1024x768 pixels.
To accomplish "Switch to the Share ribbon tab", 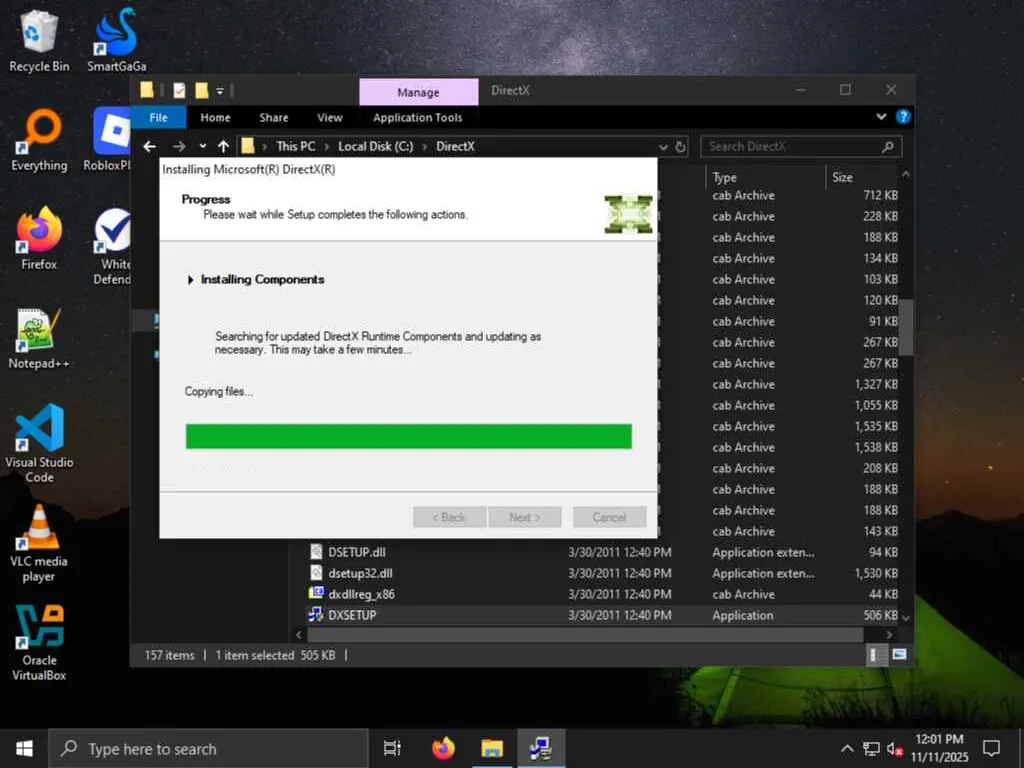I will click(274, 118).
